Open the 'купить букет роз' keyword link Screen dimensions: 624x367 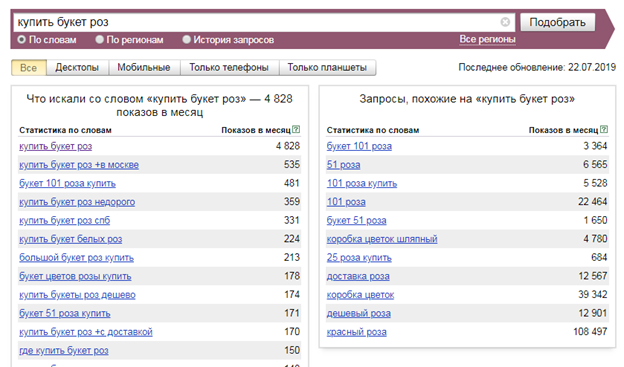pyautogui.click(x=55, y=146)
